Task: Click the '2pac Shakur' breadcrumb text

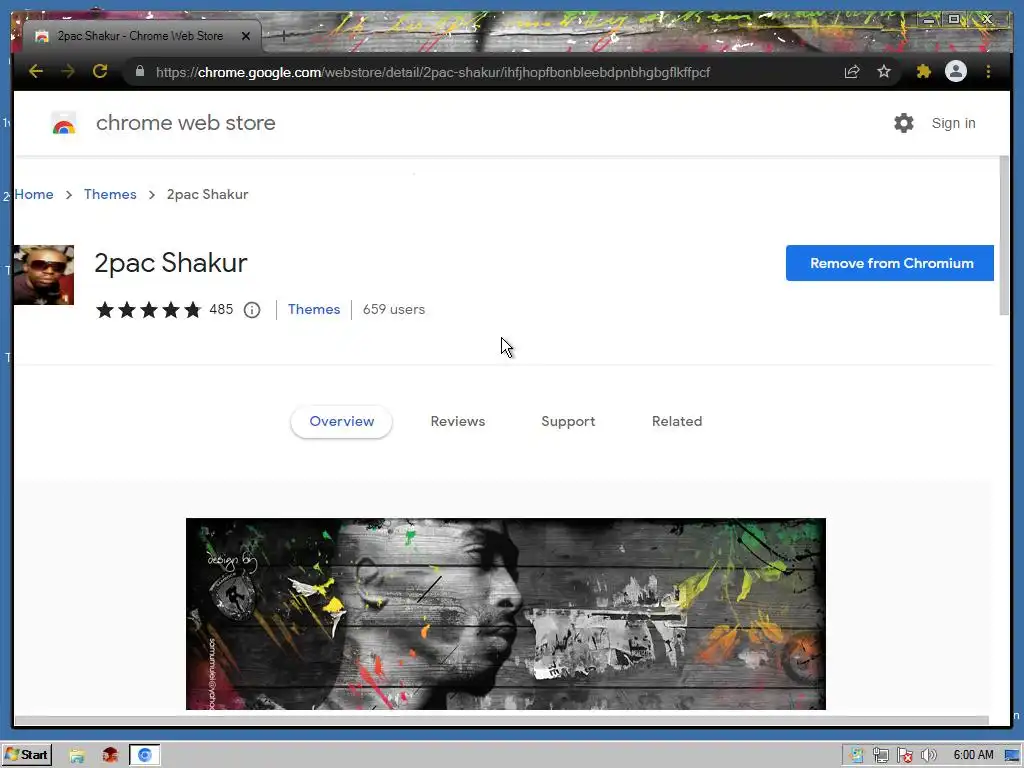Action: (x=208, y=194)
